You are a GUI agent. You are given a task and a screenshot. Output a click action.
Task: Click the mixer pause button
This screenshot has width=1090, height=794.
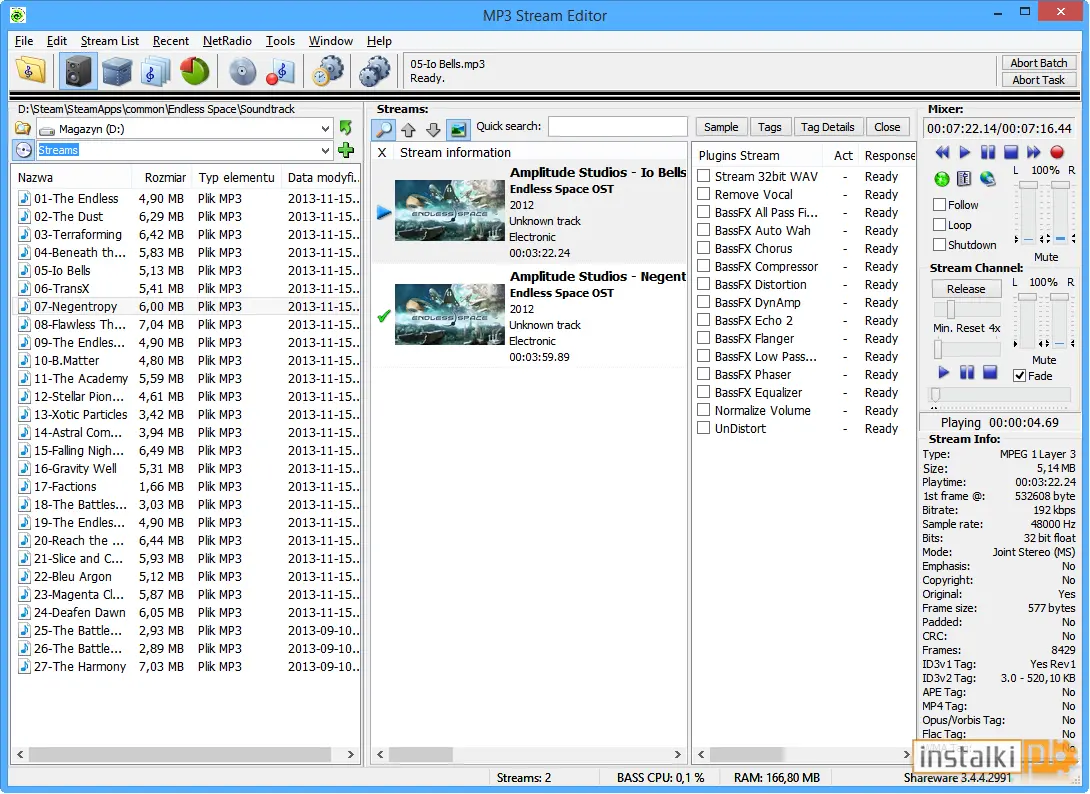tap(988, 152)
